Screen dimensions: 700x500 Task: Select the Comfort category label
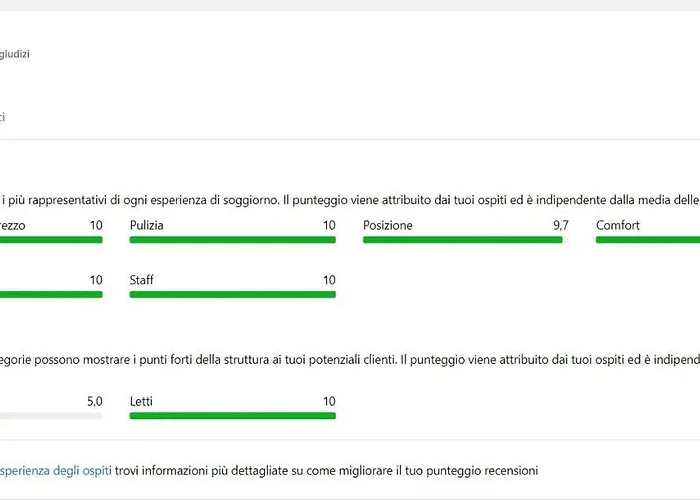tap(617, 226)
